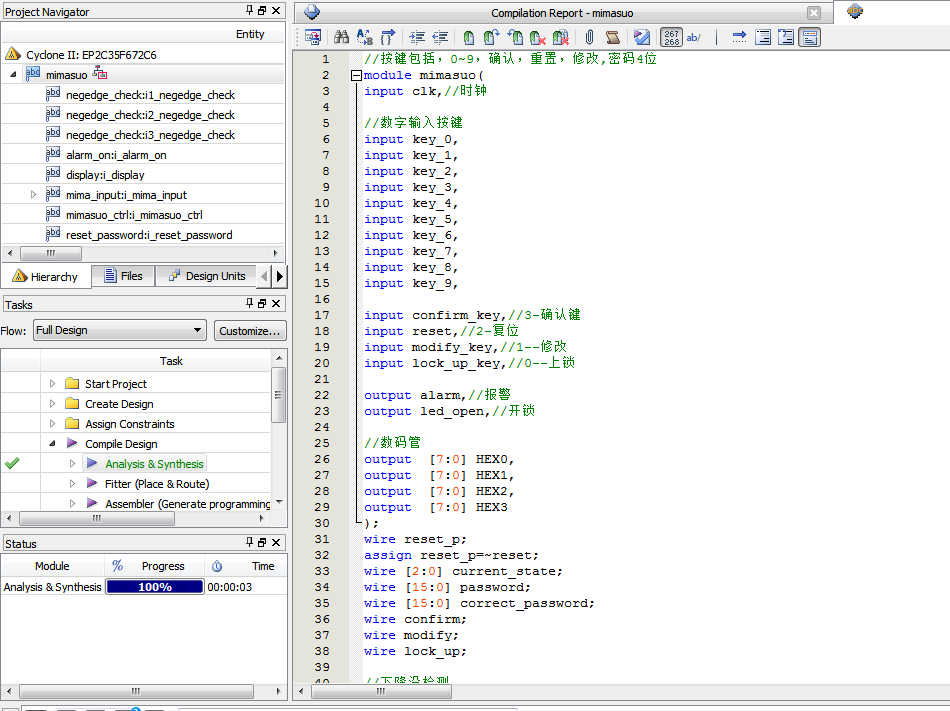Click the Task column header

(171, 361)
